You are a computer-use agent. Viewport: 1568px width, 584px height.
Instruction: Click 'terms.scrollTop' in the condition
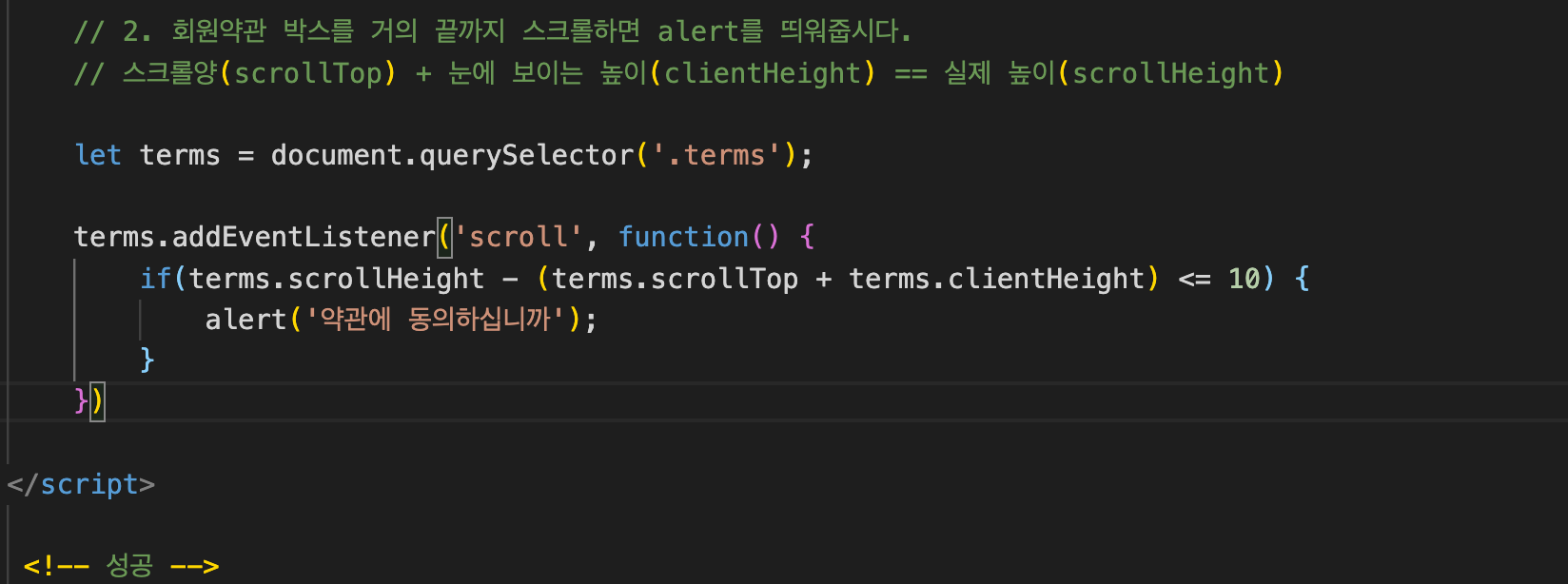675,279
